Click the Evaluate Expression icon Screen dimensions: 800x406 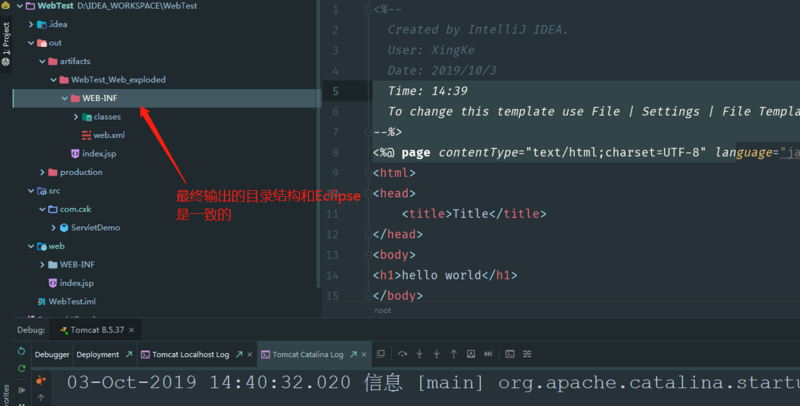pyautogui.click(x=510, y=354)
